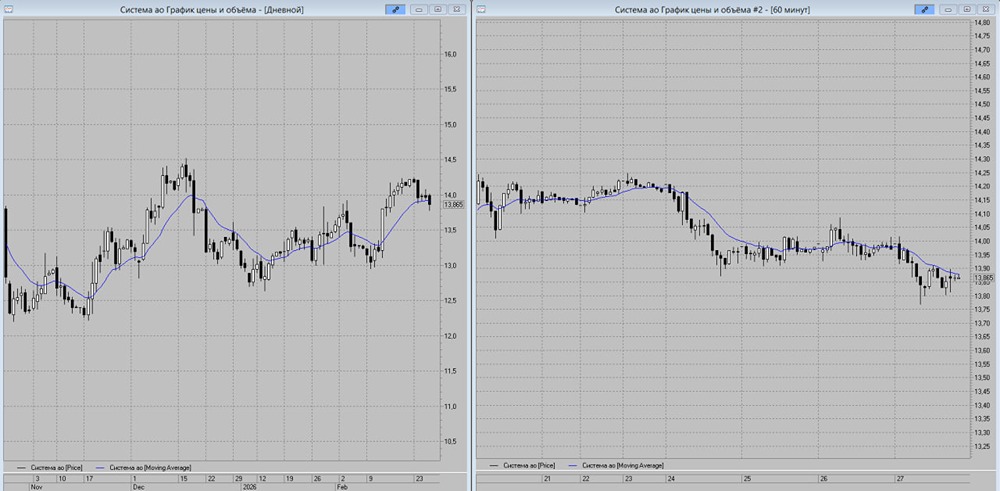Click date label '21' on 60-minute time axis
The width and height of the screenshot is (1000, 491).
coord(547,478)
